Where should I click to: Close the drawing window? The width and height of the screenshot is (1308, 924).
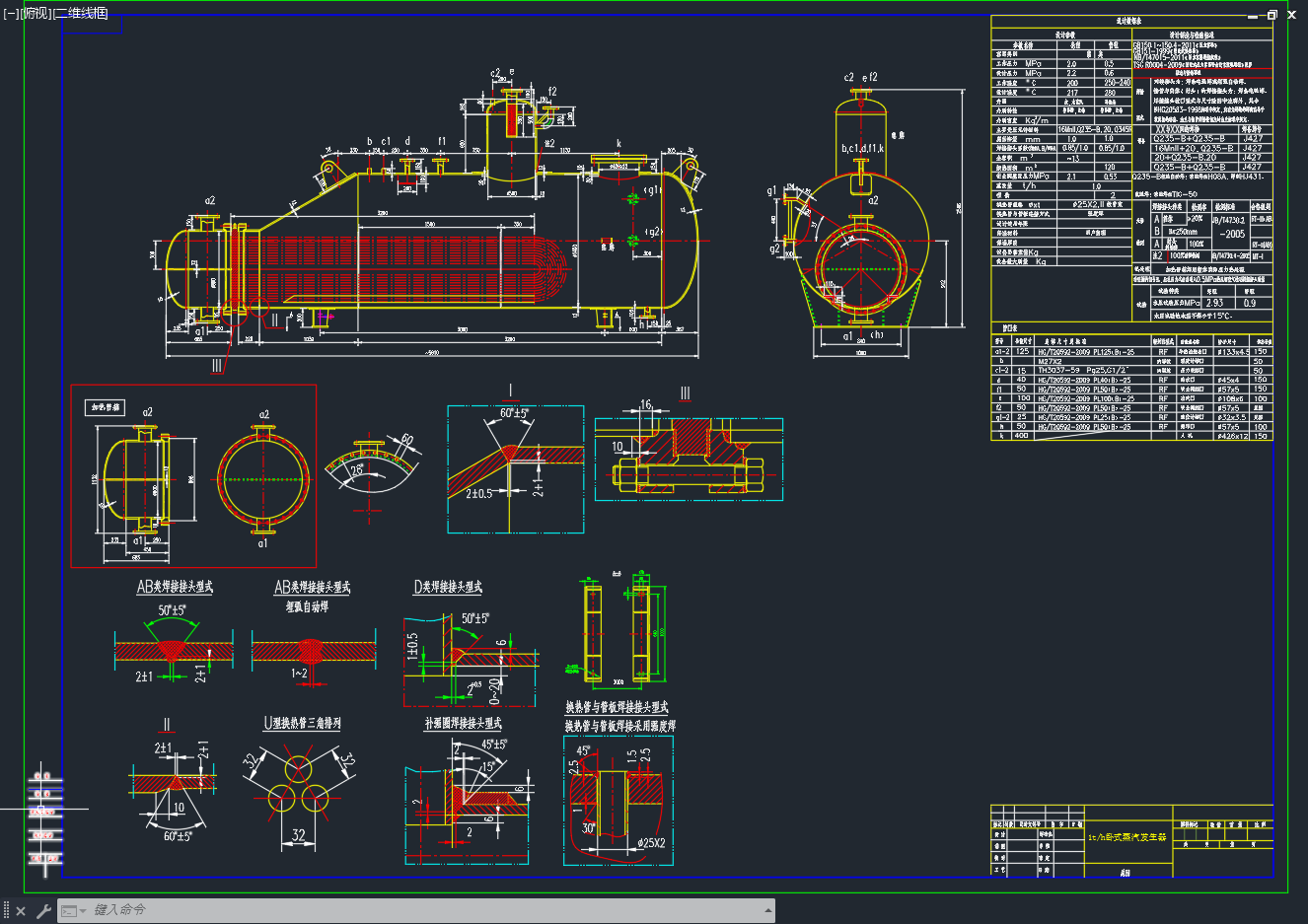[x=1292, y=15]
